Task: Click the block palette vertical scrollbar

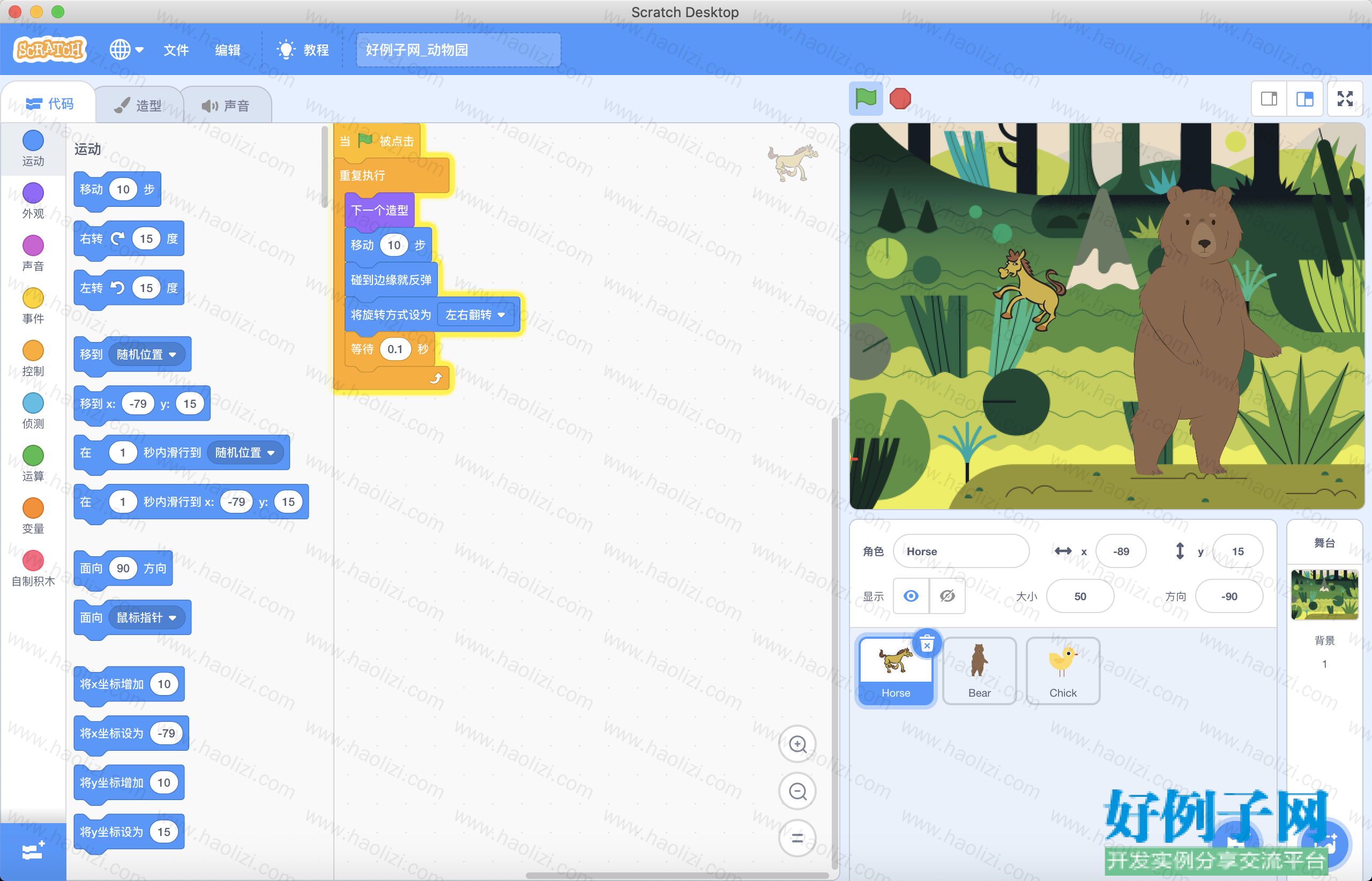Action: pos(324,167)
